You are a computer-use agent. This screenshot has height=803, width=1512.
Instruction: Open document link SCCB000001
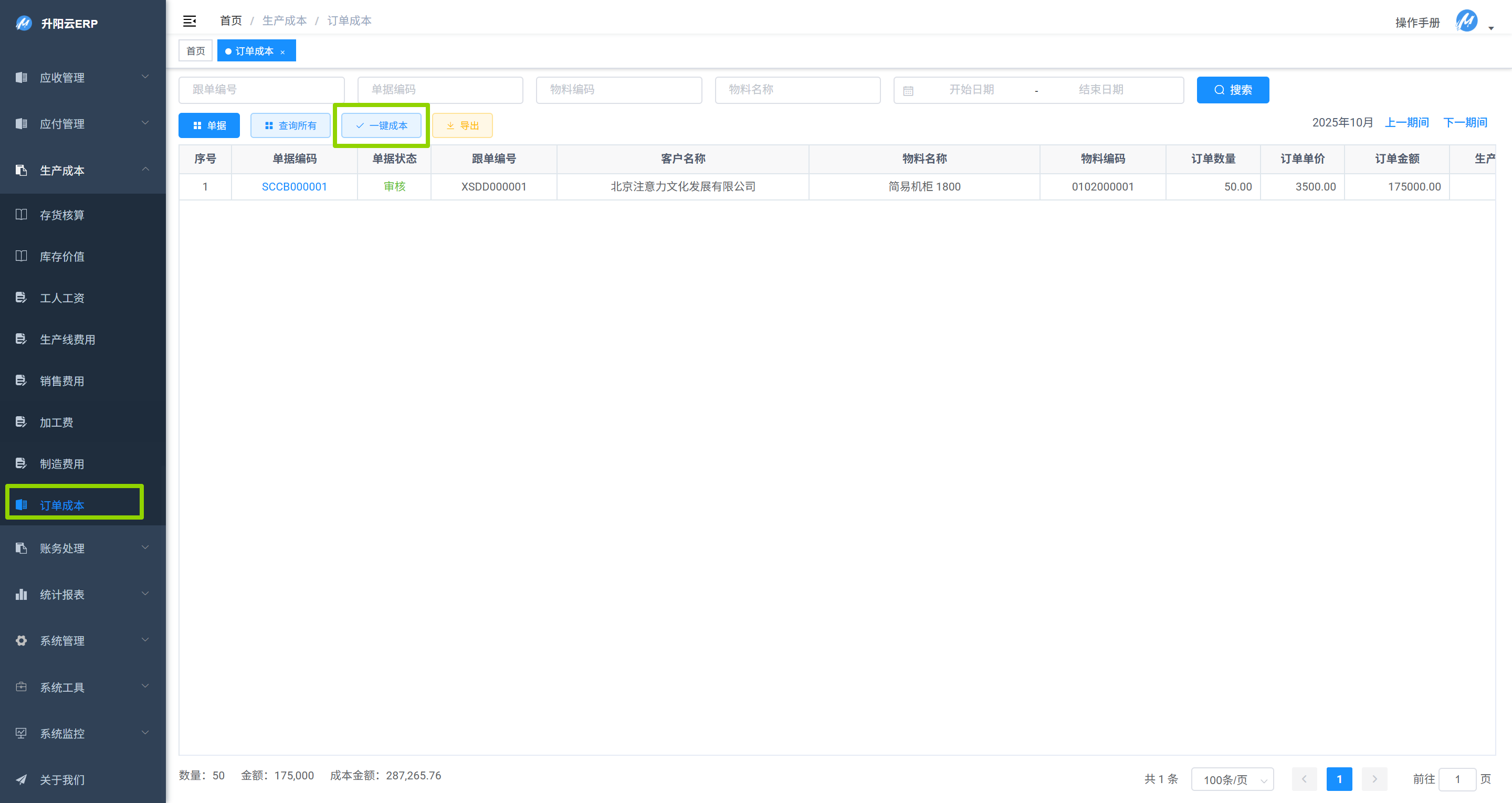(294, 187)
